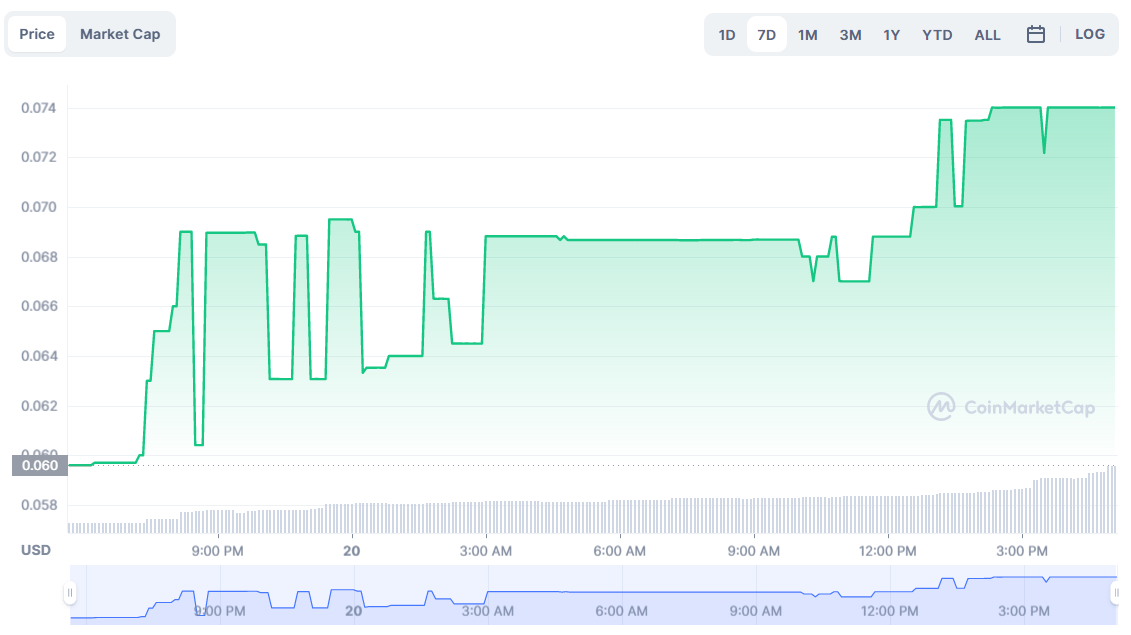Viewport: 1131px width, 635px height.
Task: View the 1Y price chart
Action: tap(891, 33)
